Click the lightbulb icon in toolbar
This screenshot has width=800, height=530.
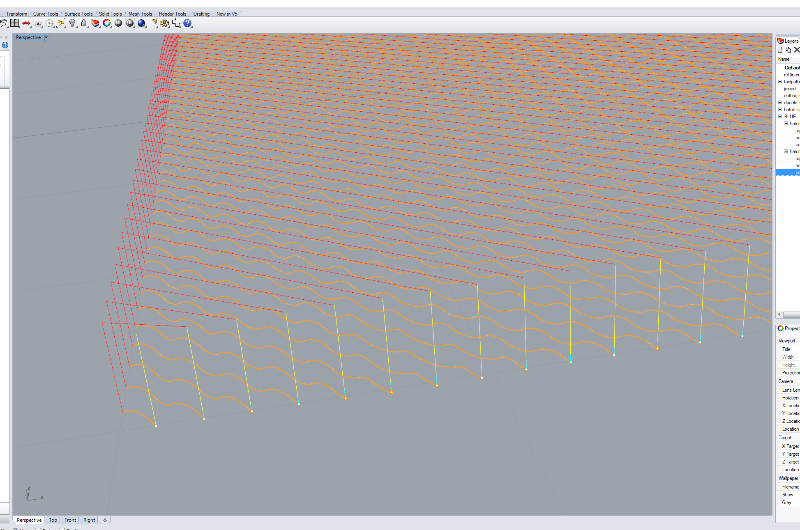click(x=73, y=23)
